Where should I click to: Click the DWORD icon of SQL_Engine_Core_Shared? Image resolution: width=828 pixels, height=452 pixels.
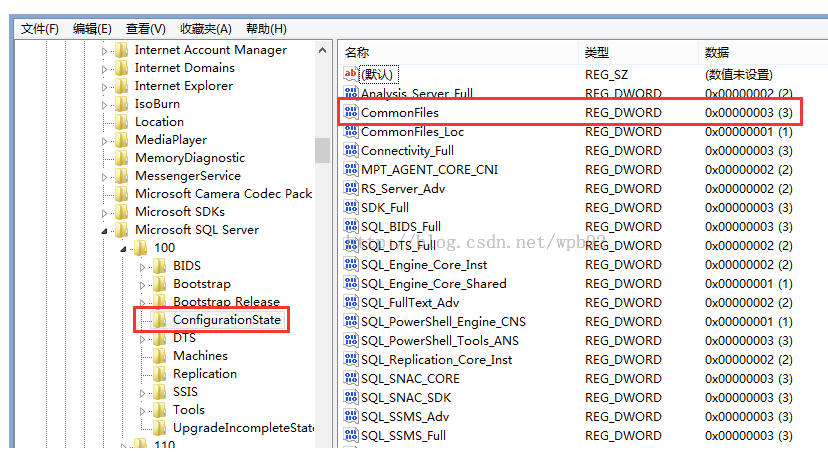351,282
